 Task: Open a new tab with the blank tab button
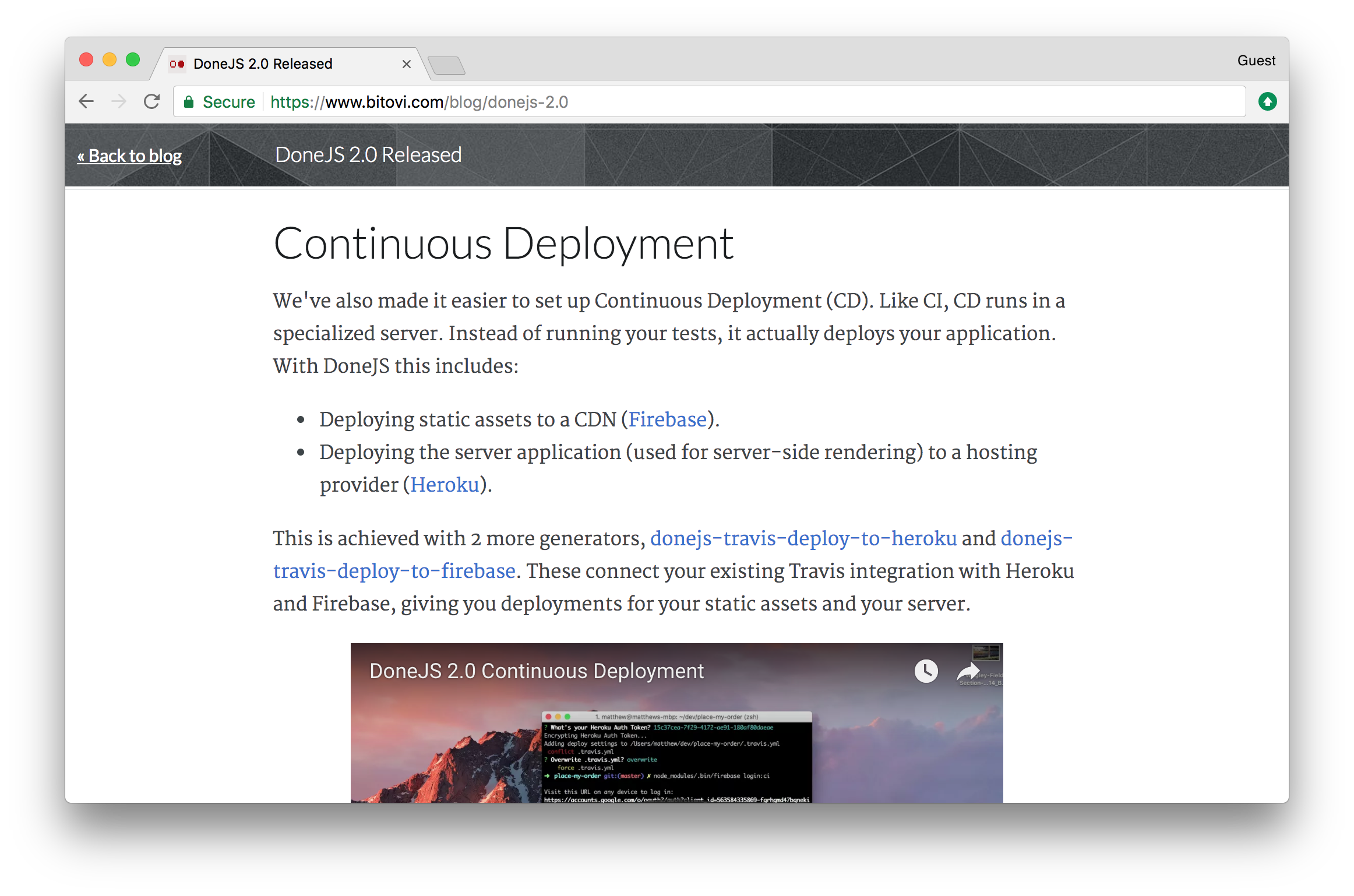tap(446, 65)
